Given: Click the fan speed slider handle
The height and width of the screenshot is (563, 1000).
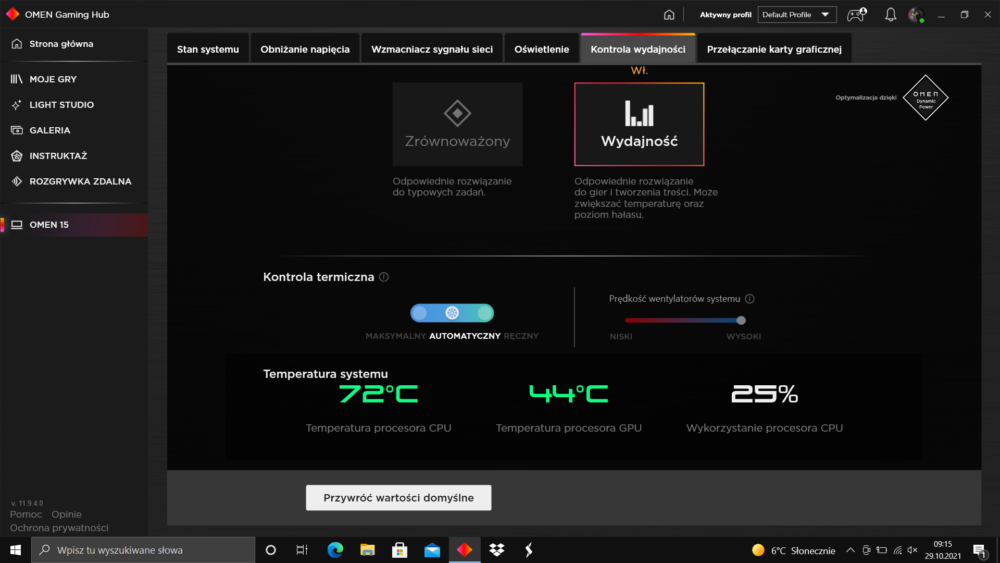Looking at the screenshot, I should click(x=741, y=320).
